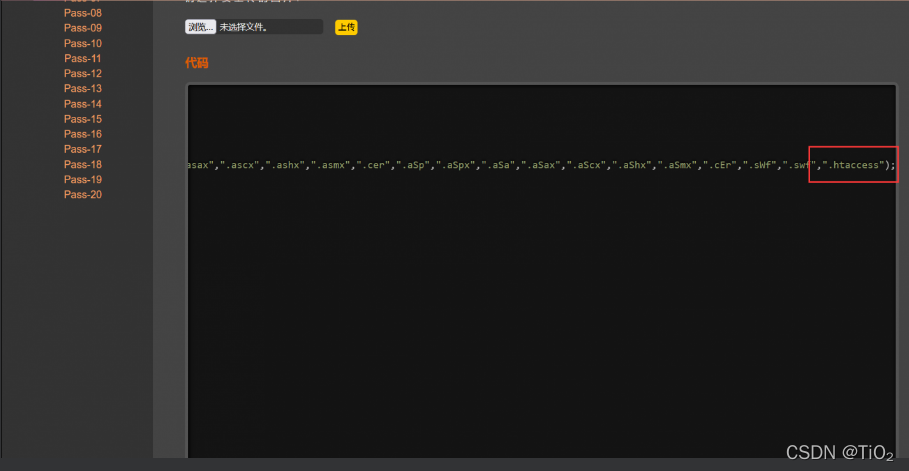Open Pass-18 from the level list
The width and height of the screenshot is (909, 471).
(x=83, y=164)
